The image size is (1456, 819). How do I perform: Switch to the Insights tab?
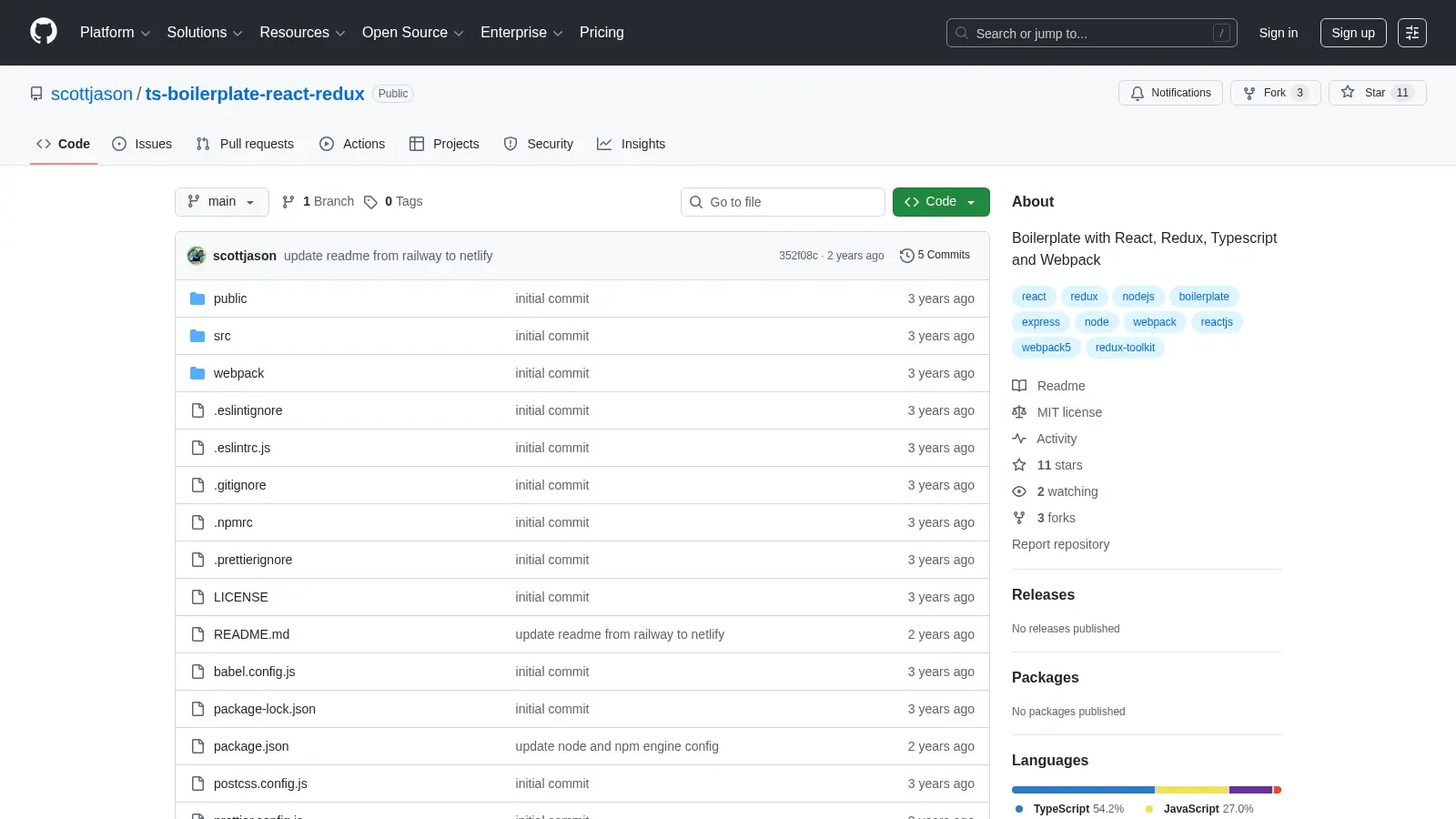click(632, 144)
